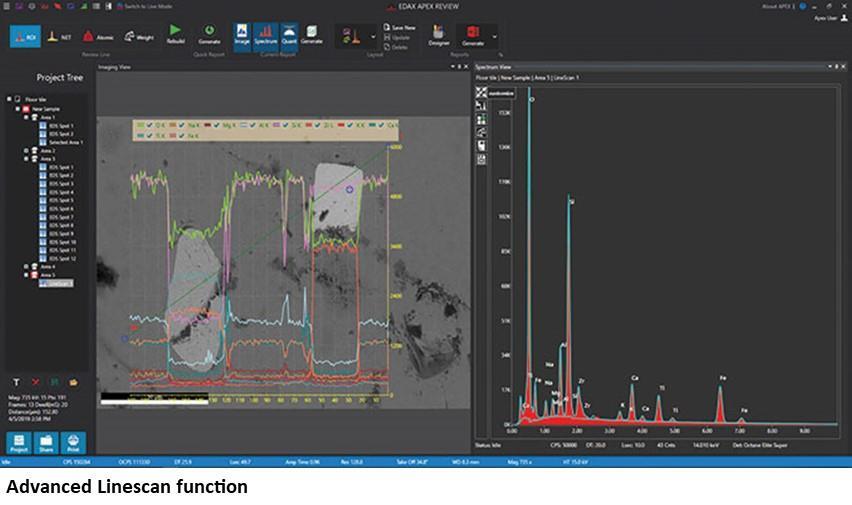Collapse the Area 5 tree node
This screenshot has width=852, height=505.
point(26,275)
